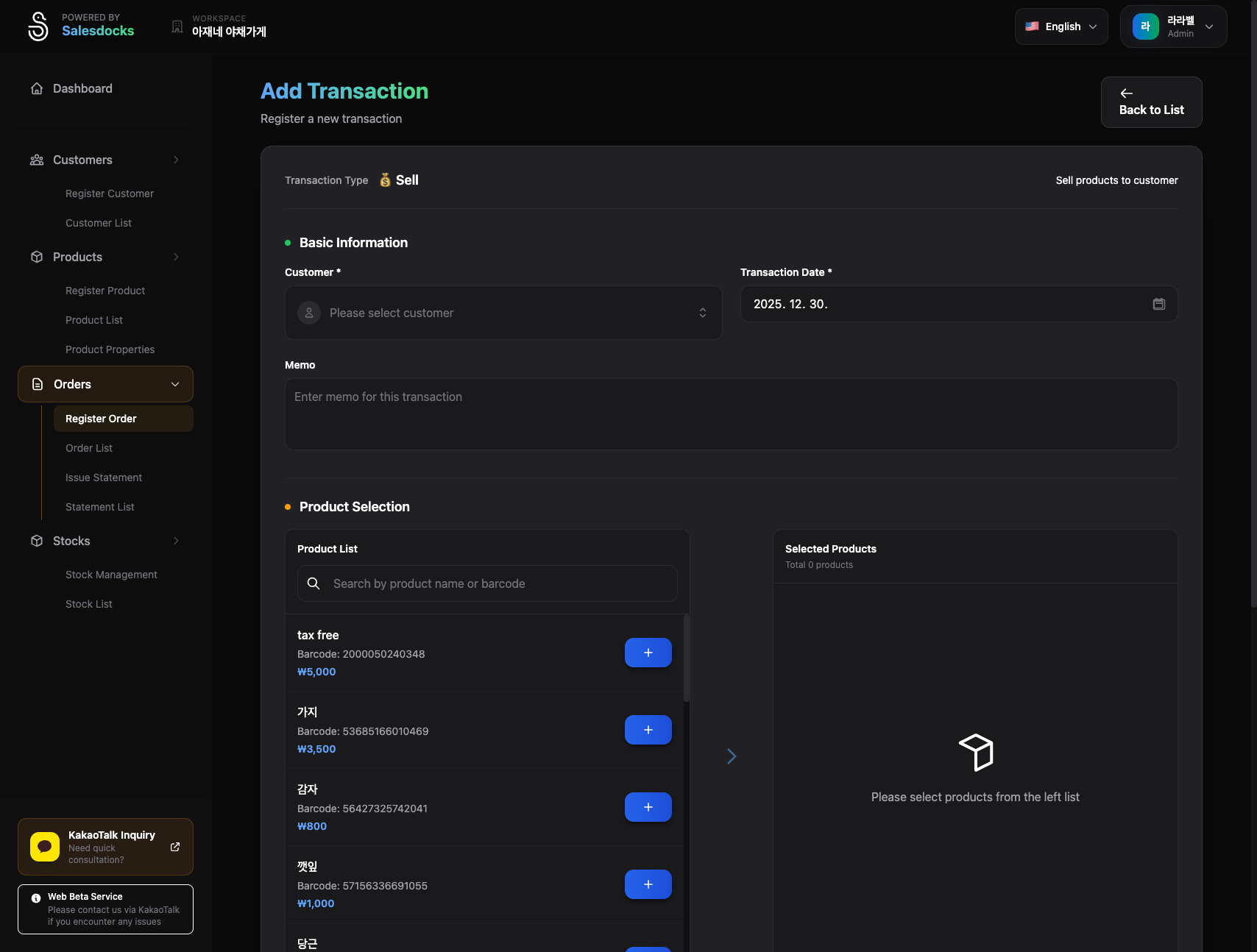Screen dimensions: 1257x952
Task: Click the money bag icon next to Sell
Action: tap(384, 180)
